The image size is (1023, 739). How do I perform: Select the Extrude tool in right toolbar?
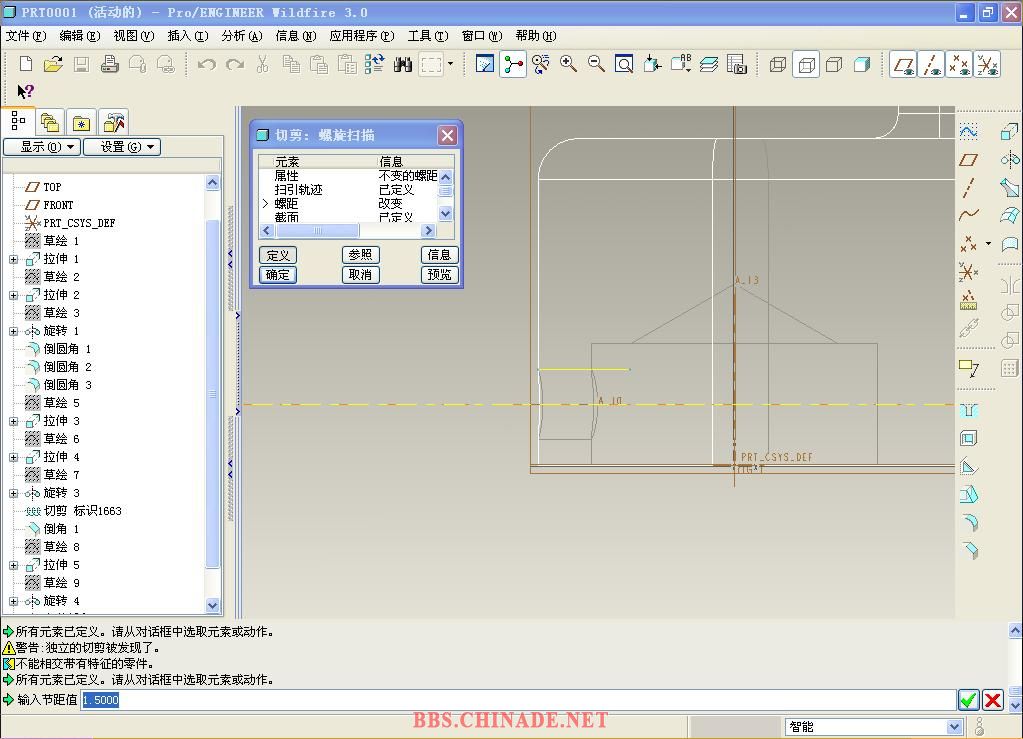(x=1009, y=132)
